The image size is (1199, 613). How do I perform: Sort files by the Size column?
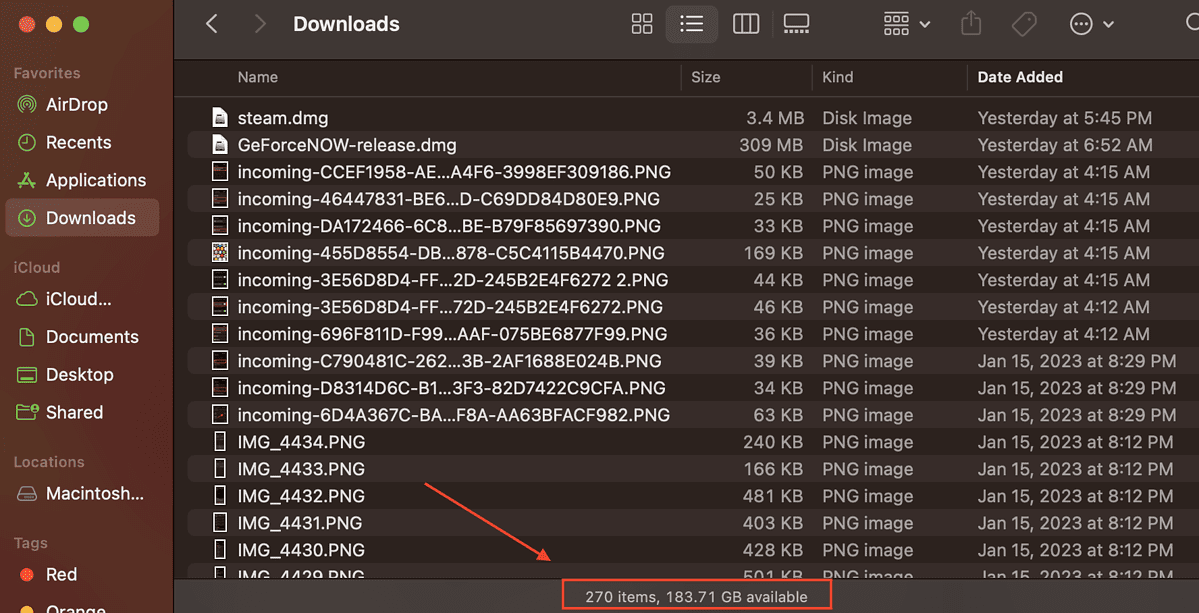705,77
